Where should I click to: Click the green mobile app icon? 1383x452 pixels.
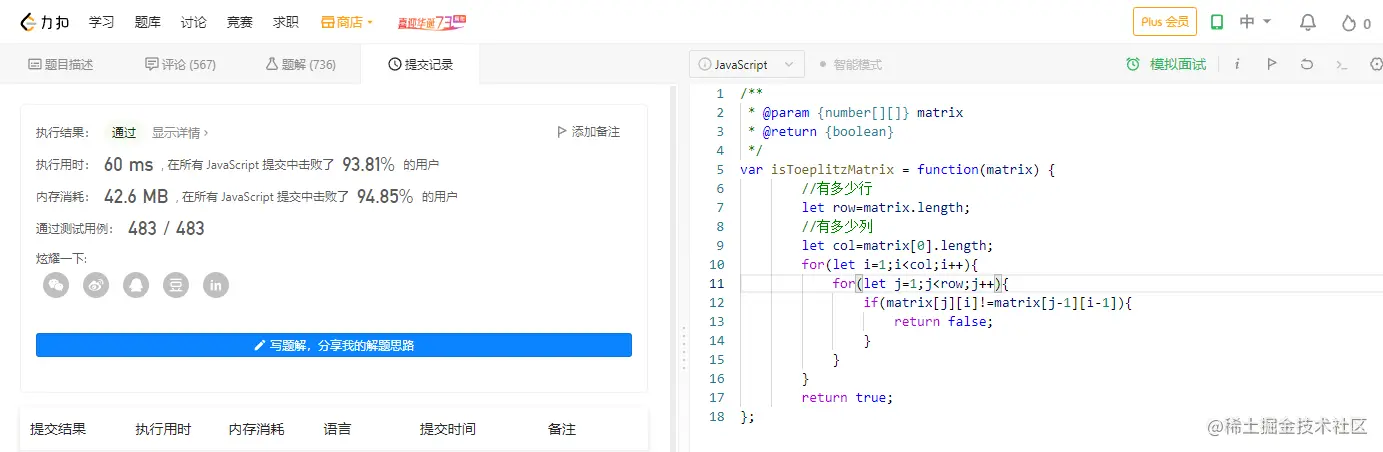(1217, 22)
